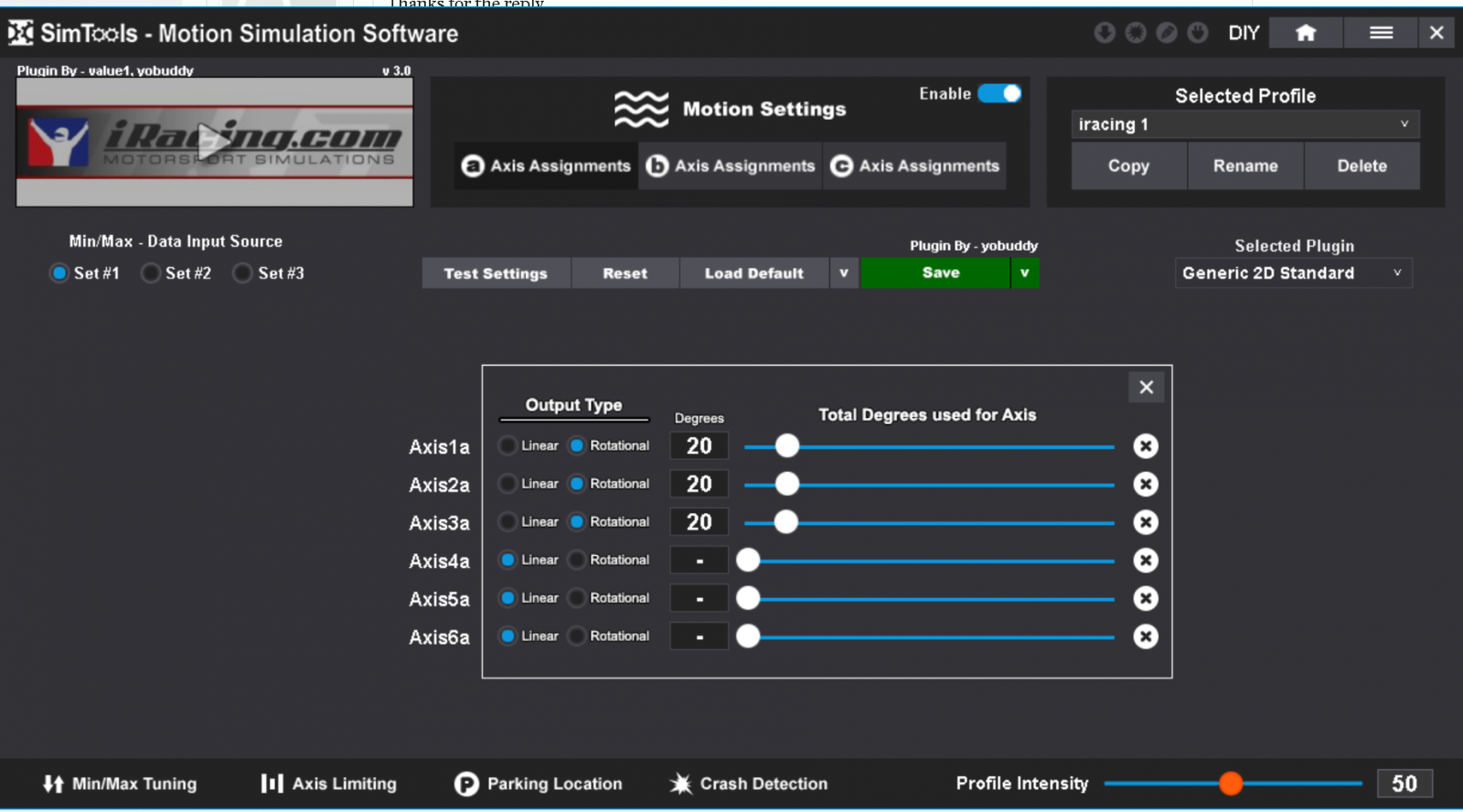Viewport: 1463px width, 812px height.
Task: Rename the selected profile
Action: 1245,166
